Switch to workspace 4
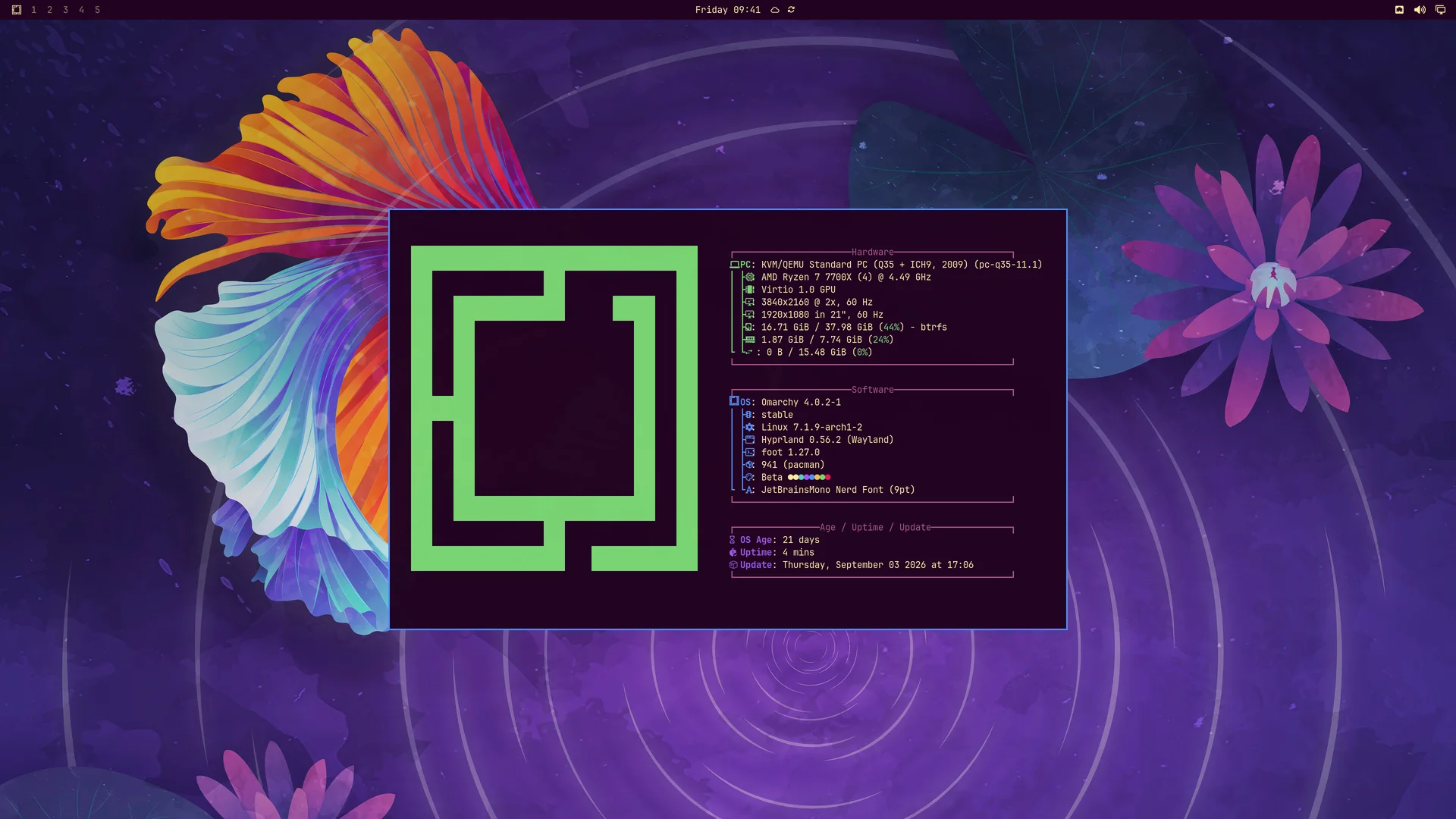1456x819 pixels. (81, 10)
